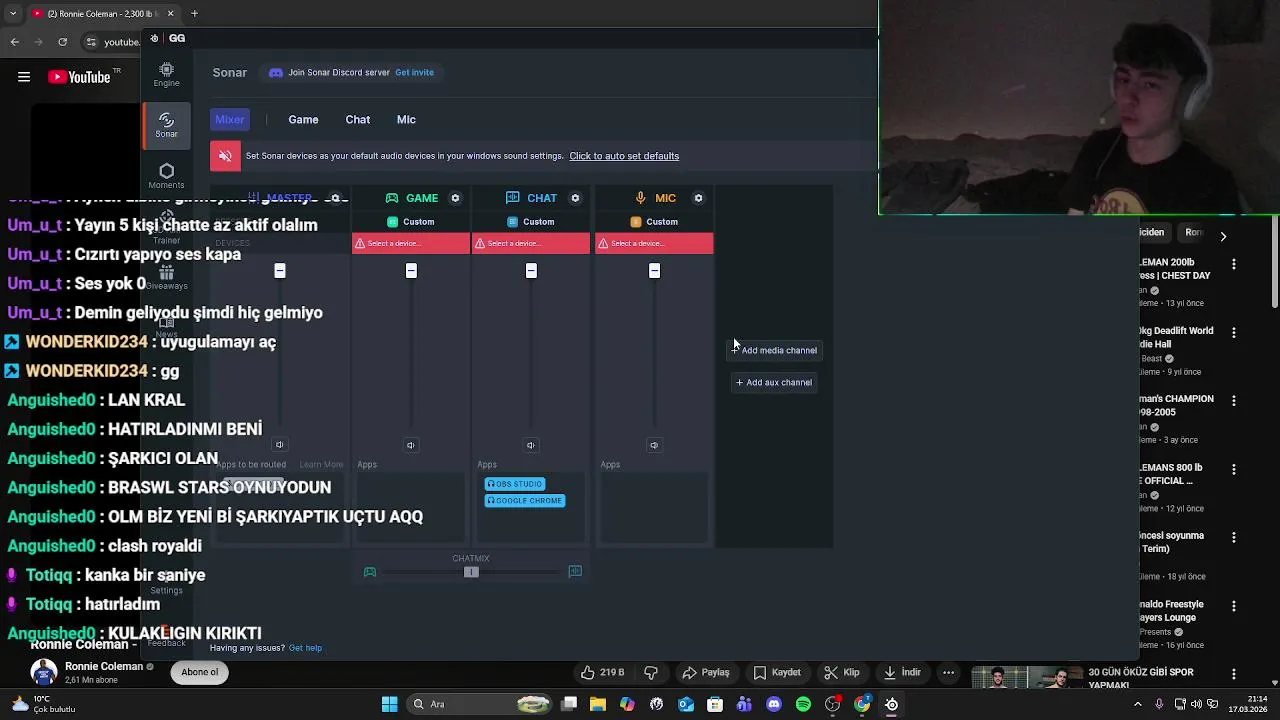Viewport: 1280px width, 720px height.
Task: Switch to the Mic tab
Action: [x=406, y=119]
